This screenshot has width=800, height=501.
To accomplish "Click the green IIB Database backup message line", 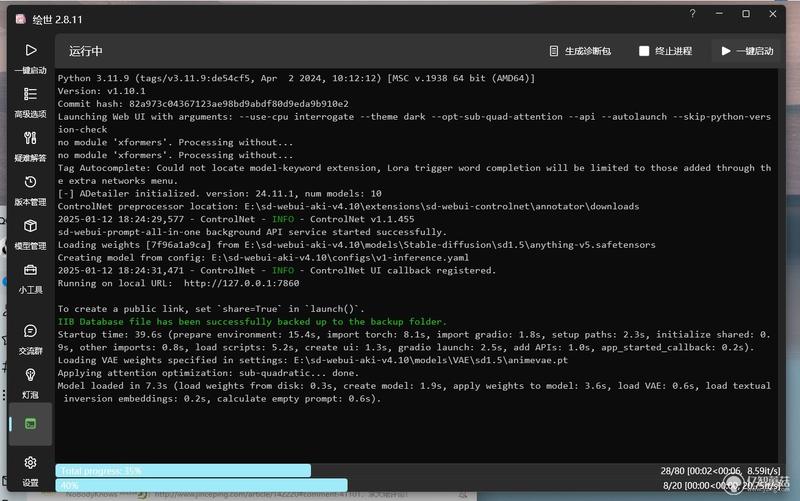I will pos(252,321).
